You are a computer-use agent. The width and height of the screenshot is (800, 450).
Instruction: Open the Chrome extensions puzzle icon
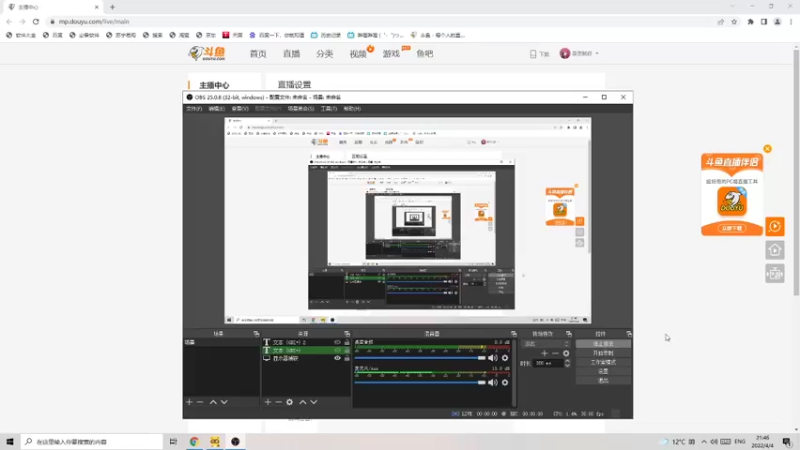(x=751, y=22)
